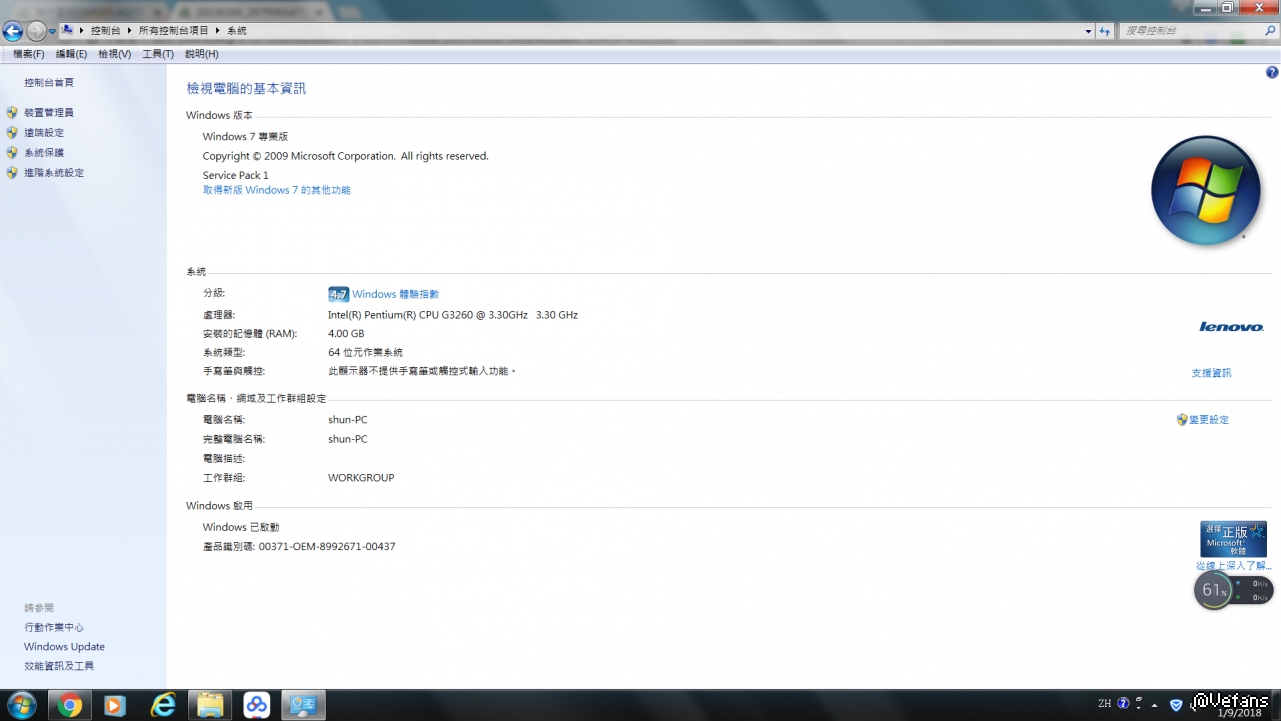Open the 編輯(E) menu
The width and height of the screenshot is (1281, 721).
coord(71,54)
